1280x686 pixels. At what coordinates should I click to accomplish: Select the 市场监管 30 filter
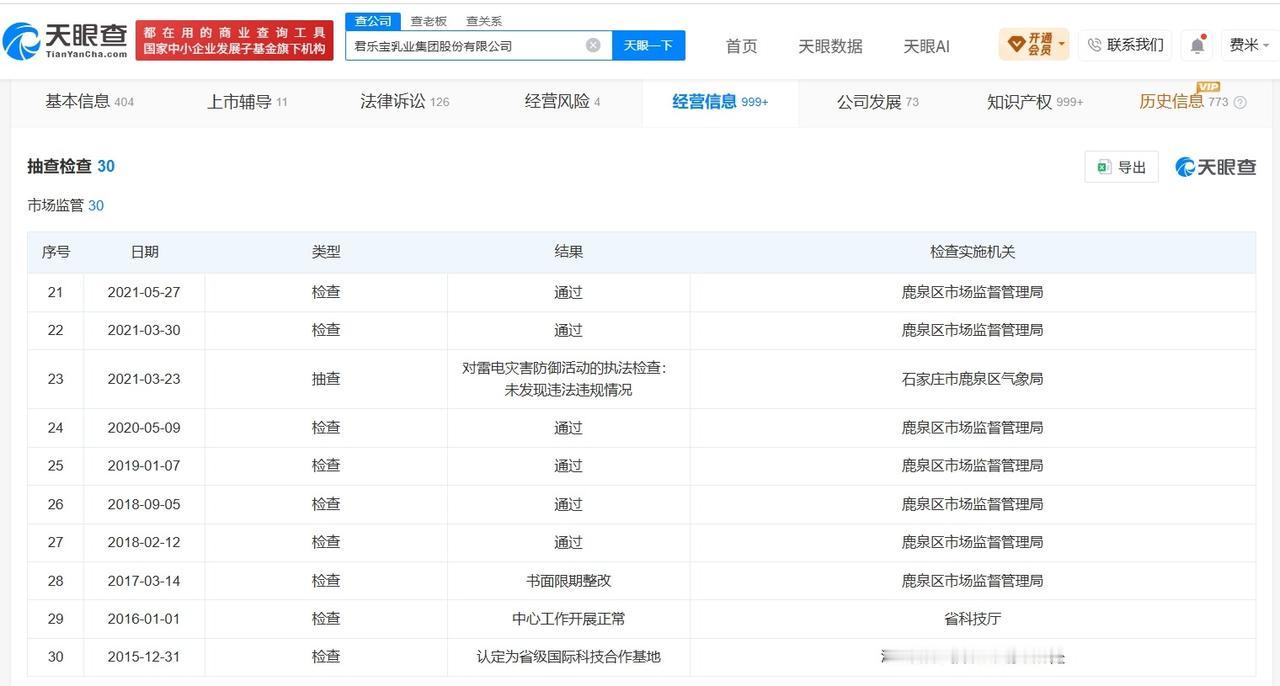65,205
